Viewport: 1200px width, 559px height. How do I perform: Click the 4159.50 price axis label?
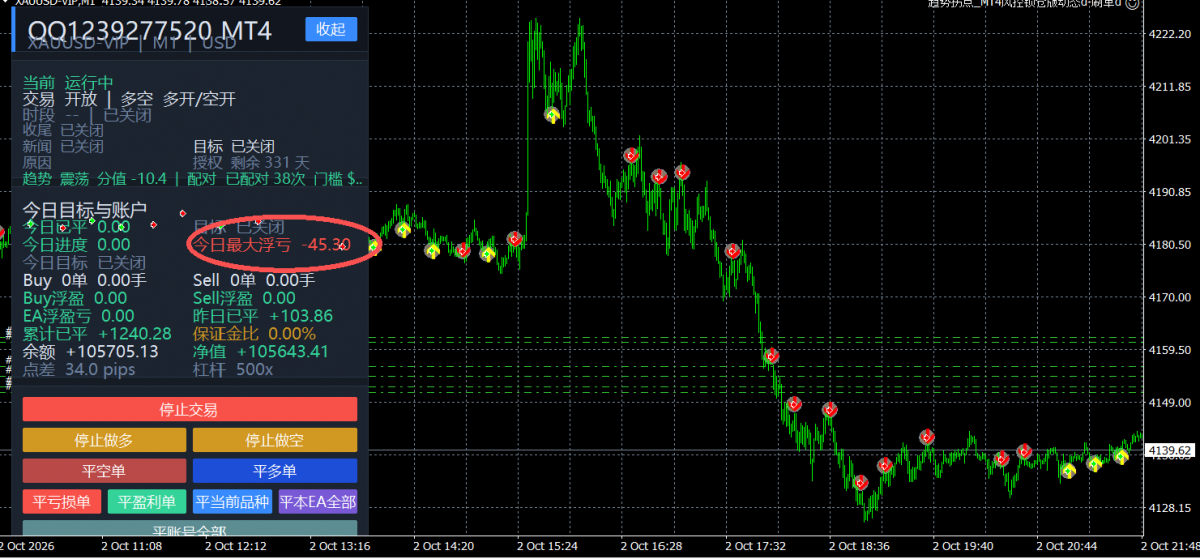[1170, 351]
